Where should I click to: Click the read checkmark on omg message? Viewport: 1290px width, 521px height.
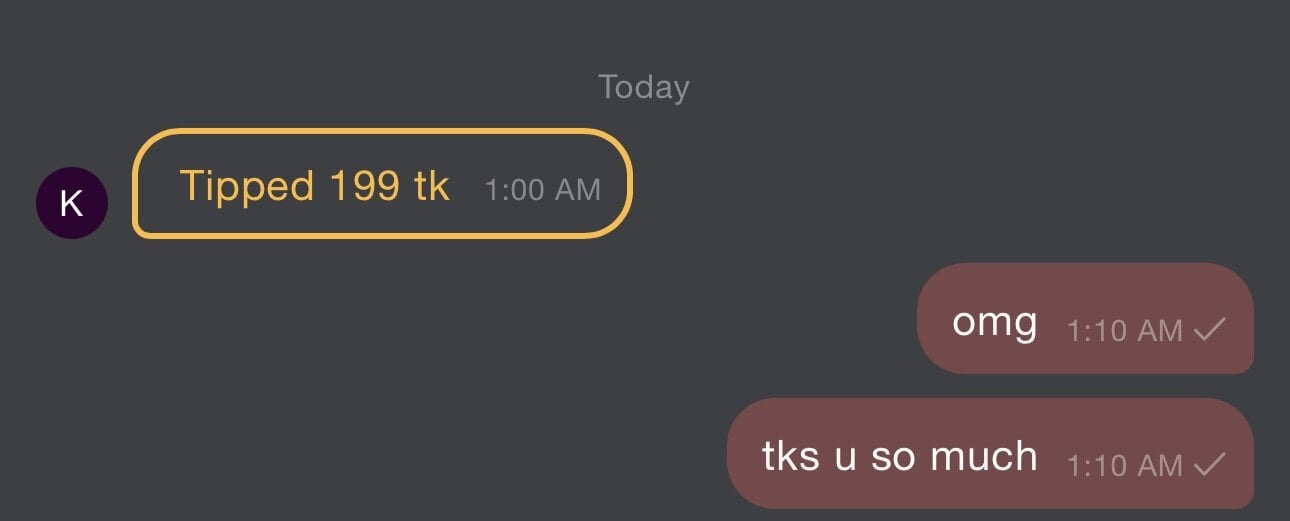[x=1210, y=329]
